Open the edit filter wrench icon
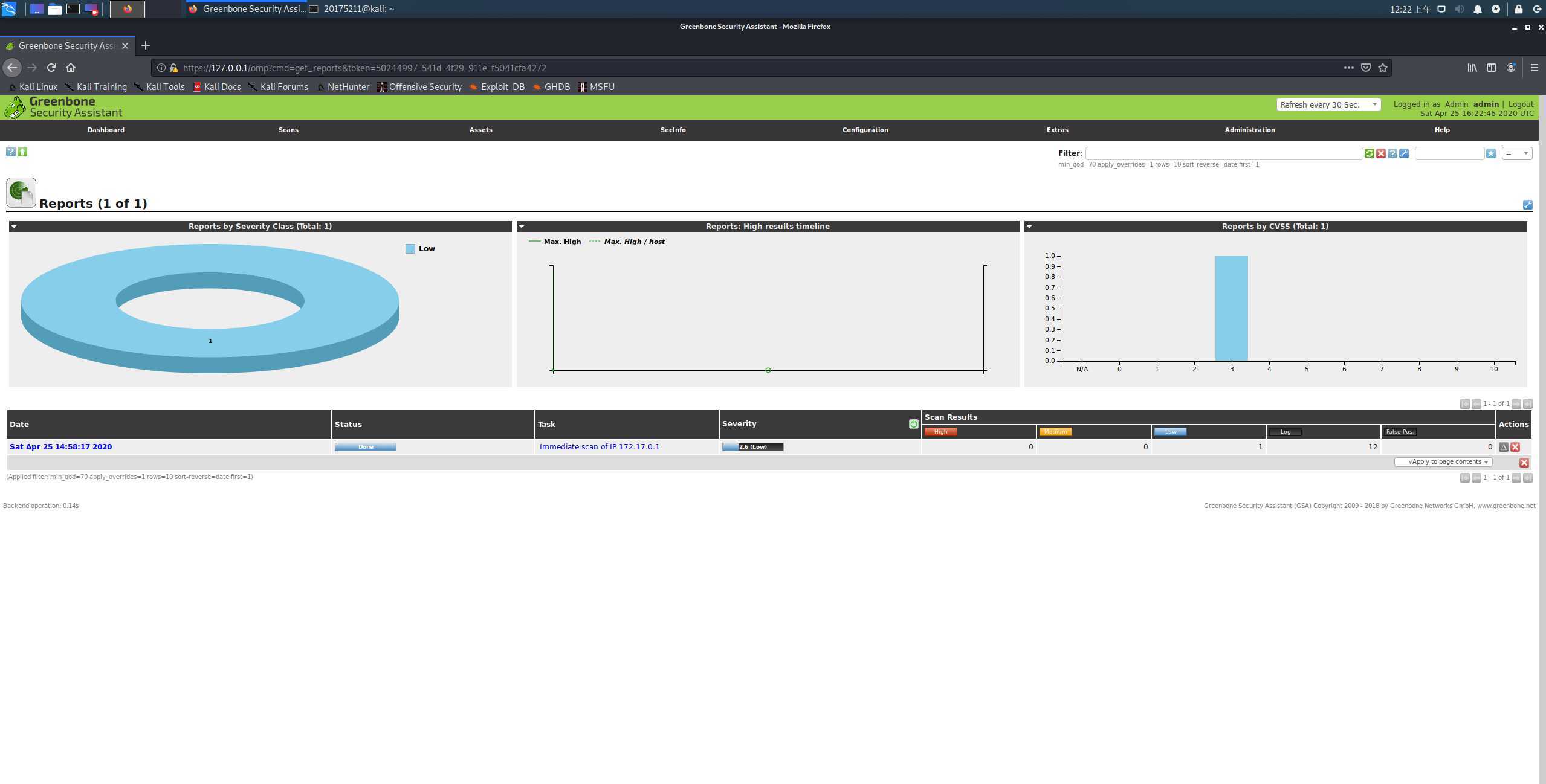The width and height of the screenshot is (1546, 784). 1403,153
